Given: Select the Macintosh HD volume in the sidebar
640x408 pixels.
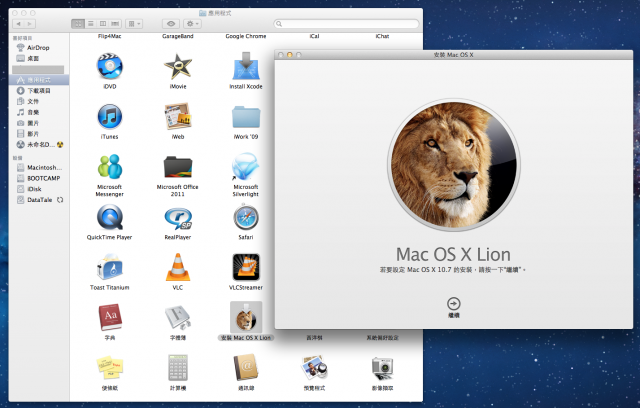Looking at the screenshot, I should [39, 167].
